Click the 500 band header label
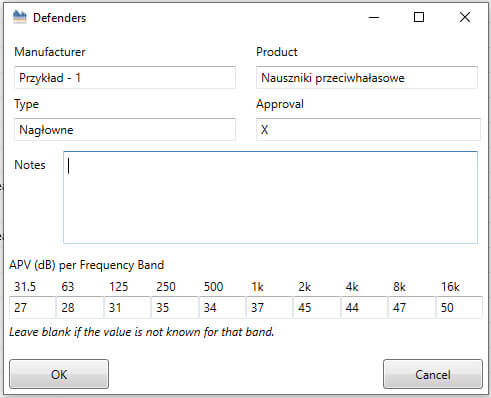This screenshot has width=491, height=398. [213, 287]
